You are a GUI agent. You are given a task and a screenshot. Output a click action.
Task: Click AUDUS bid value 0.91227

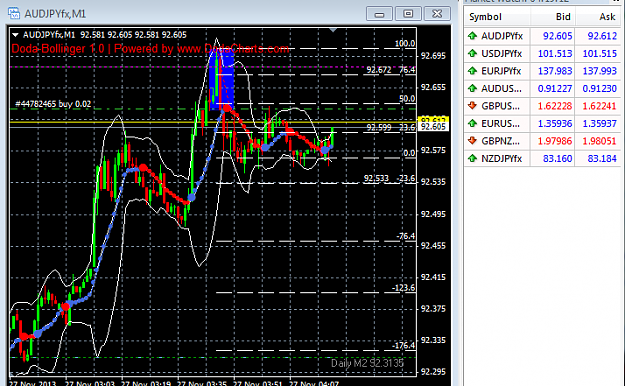pyautogui.click(x=555, y=89)
